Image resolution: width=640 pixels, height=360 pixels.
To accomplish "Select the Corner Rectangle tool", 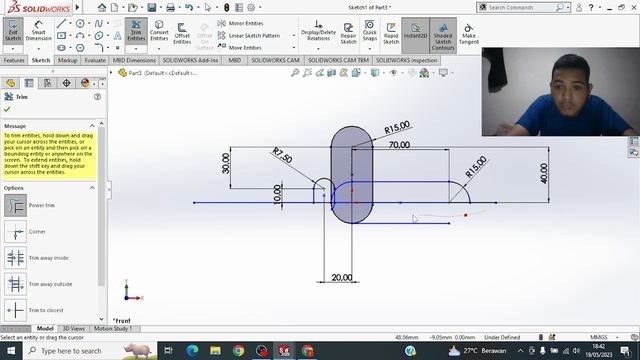I will pyautogui.click(x=61, y=36).
